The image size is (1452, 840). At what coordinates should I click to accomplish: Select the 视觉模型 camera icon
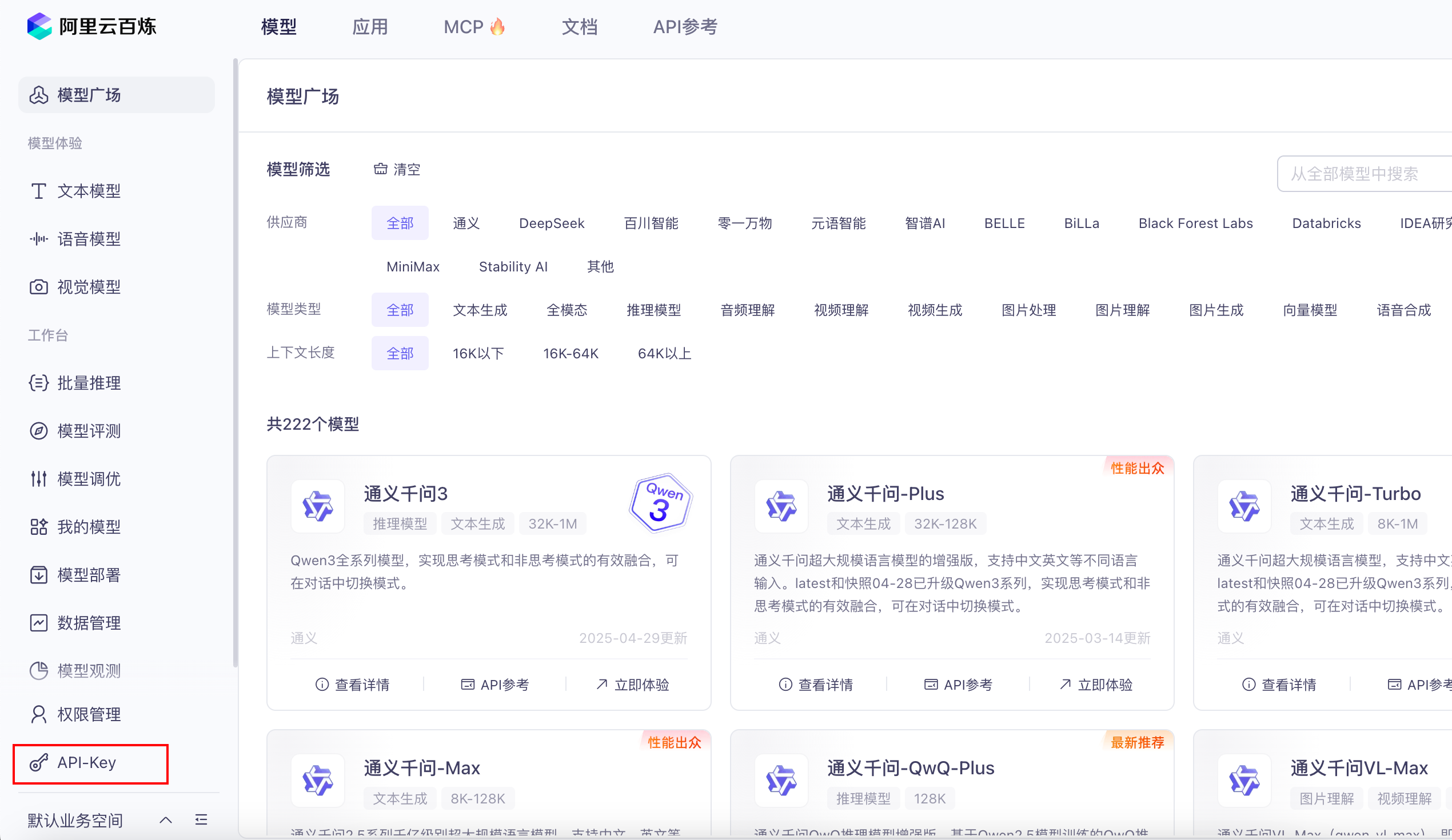pyautogui.click(x=39, y=287)
